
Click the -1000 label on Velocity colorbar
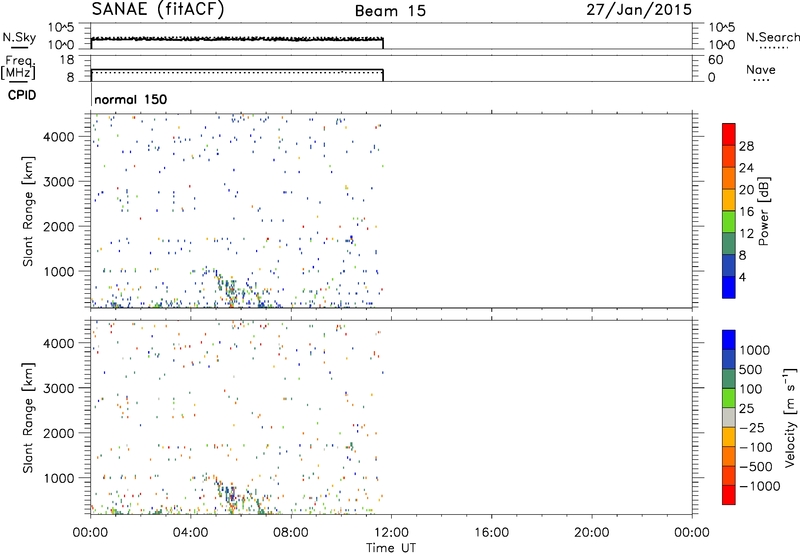point(759,486)
